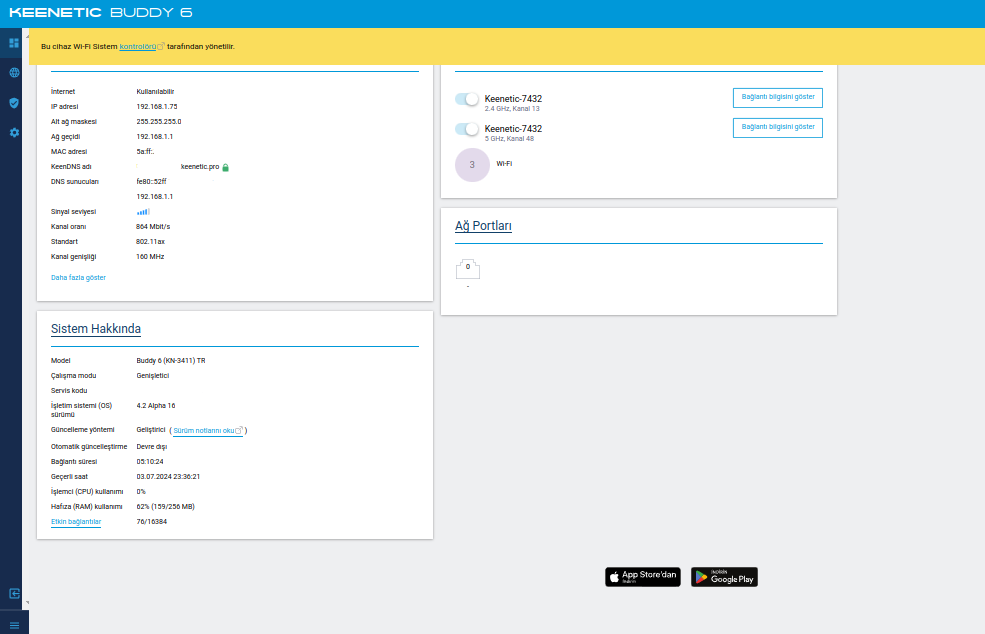Click the 5 GHz, Kanal 48 label
Viewport: 985px width, 634px height.
click(x=509, y=139)
